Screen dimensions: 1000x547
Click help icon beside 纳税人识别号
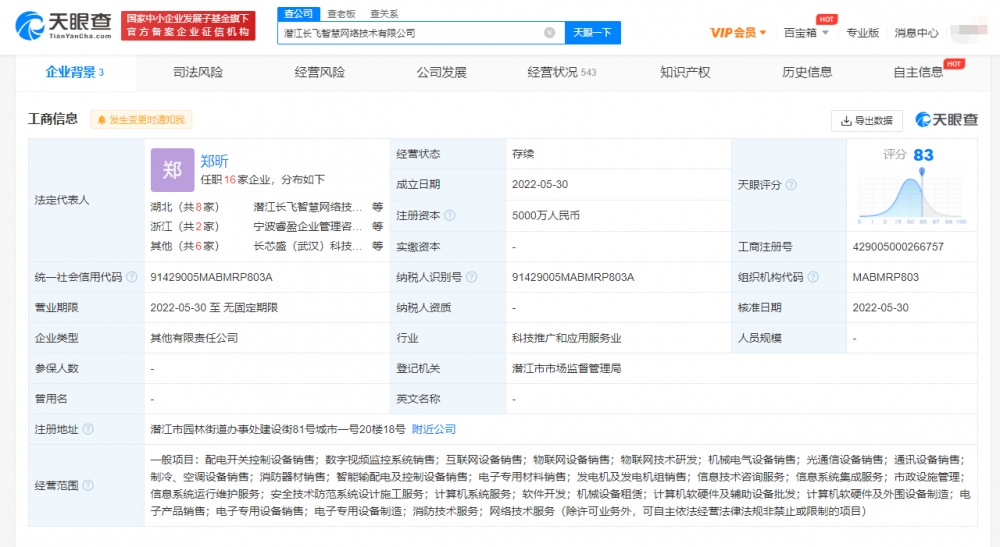click(471, 277)
